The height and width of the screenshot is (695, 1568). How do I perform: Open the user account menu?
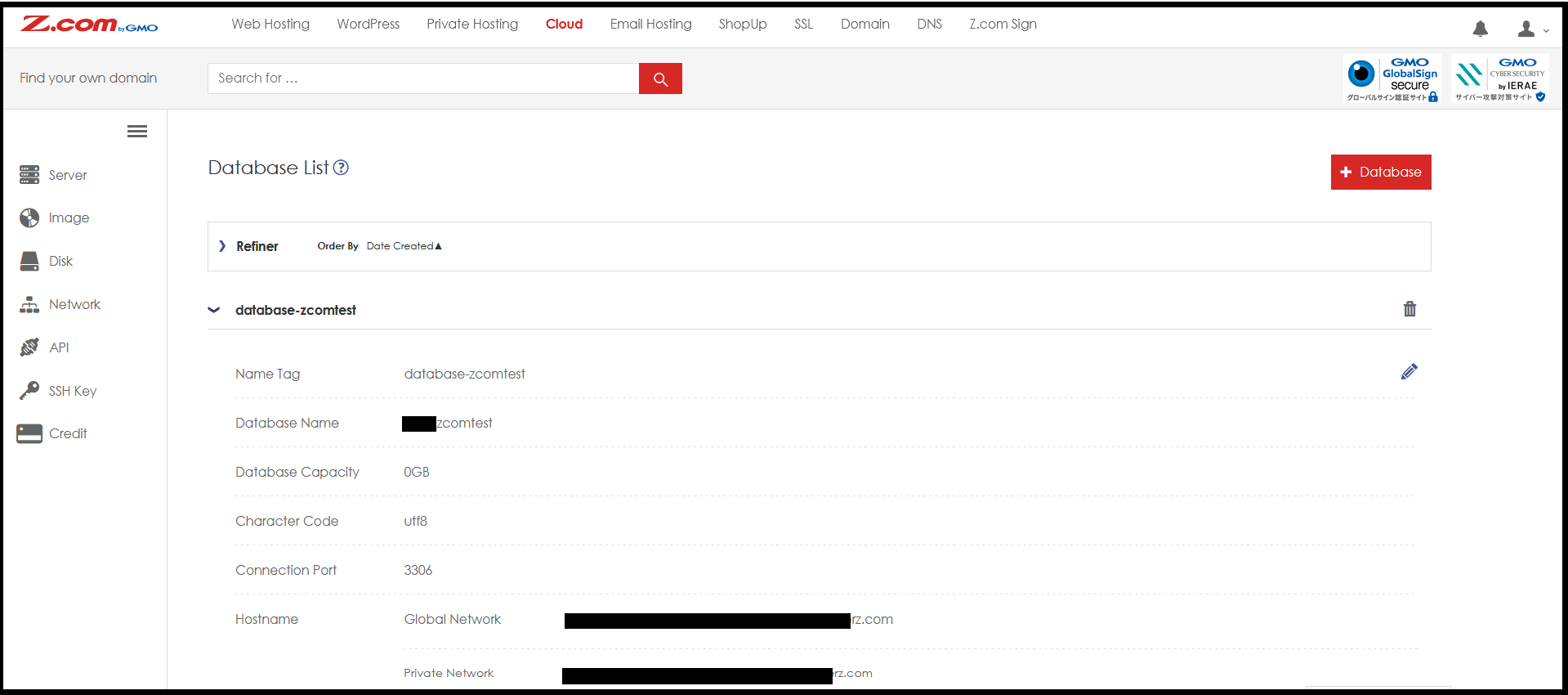[x=1533, y=29]
